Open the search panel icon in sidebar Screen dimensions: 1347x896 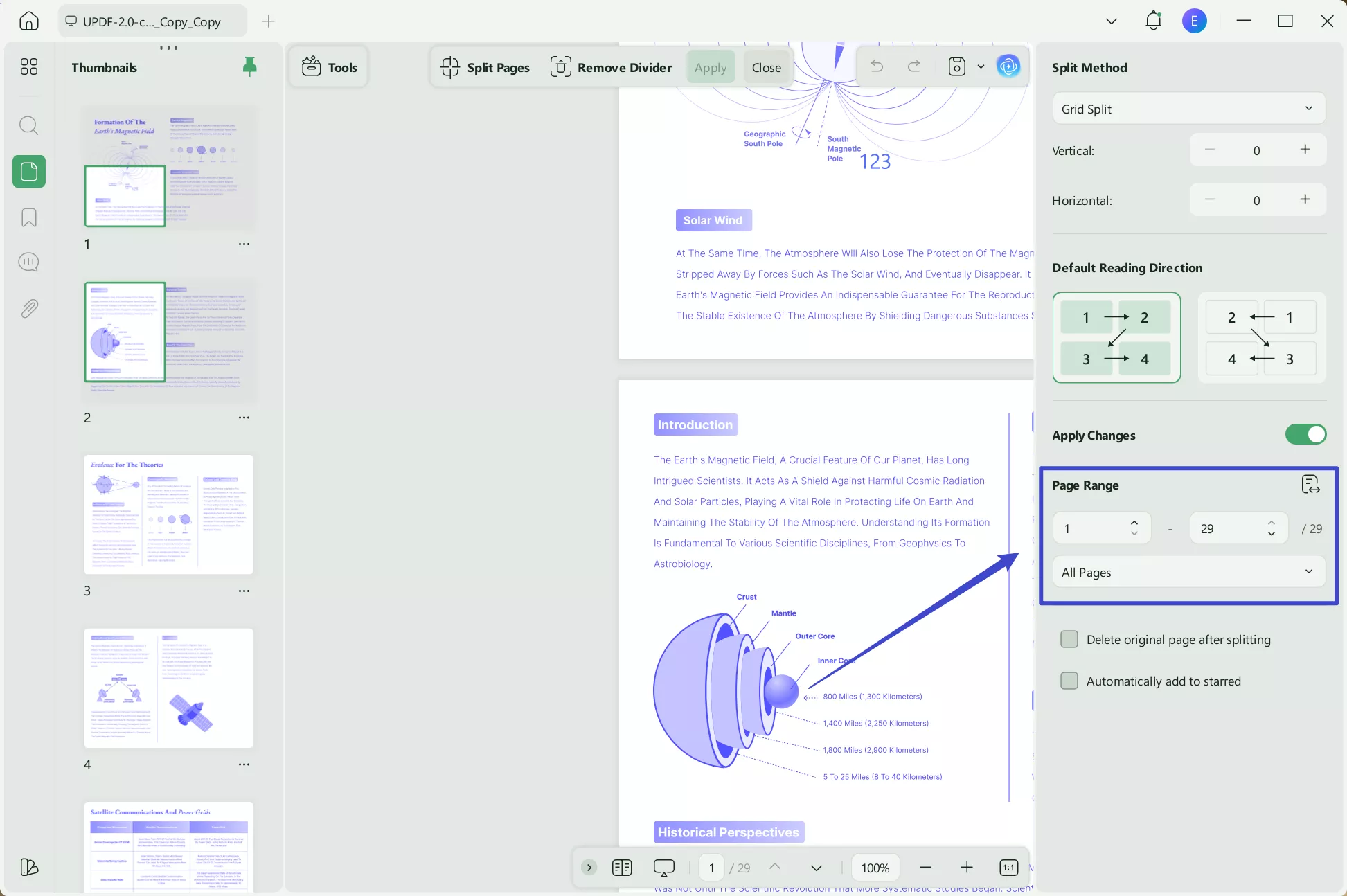click(x=28, y=125)
